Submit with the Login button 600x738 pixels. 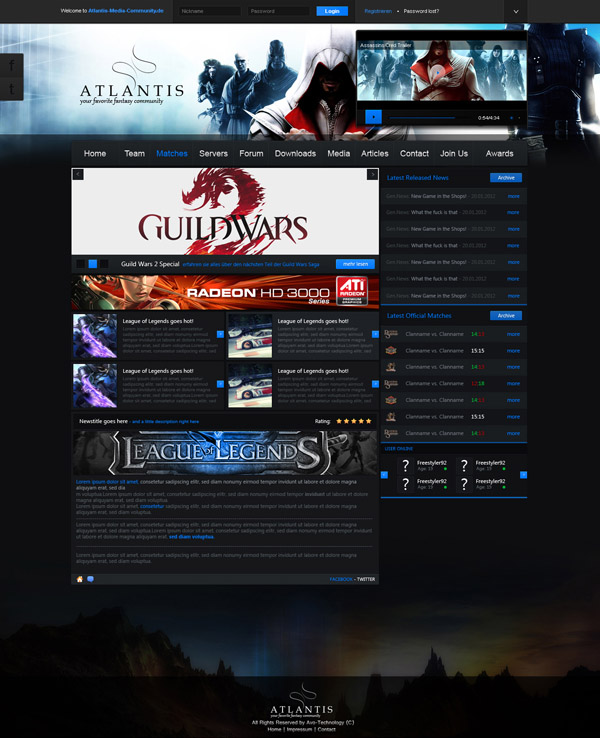tap(332, 11)
